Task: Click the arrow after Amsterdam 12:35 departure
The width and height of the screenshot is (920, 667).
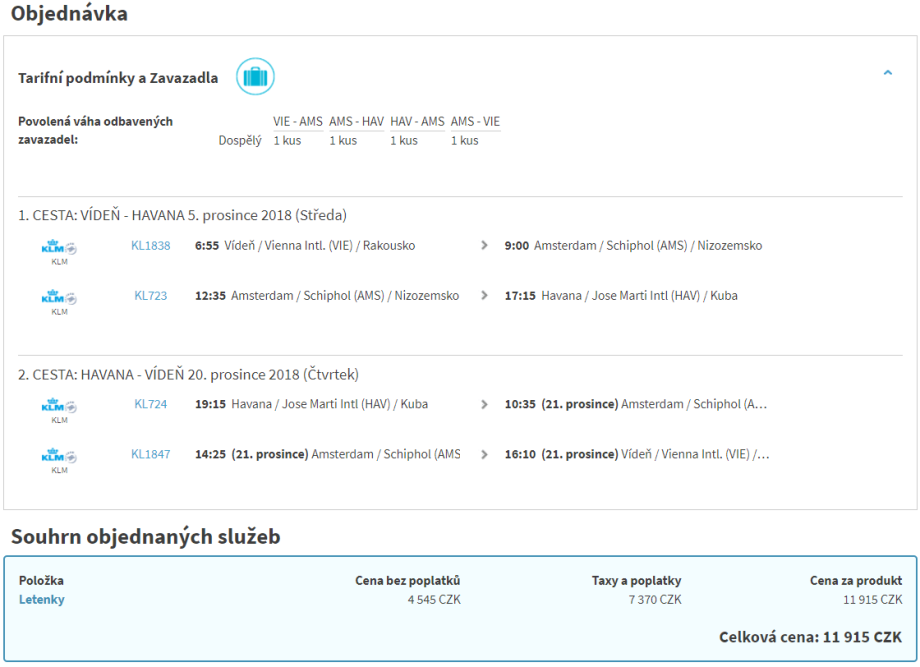Action: [485, 296]
